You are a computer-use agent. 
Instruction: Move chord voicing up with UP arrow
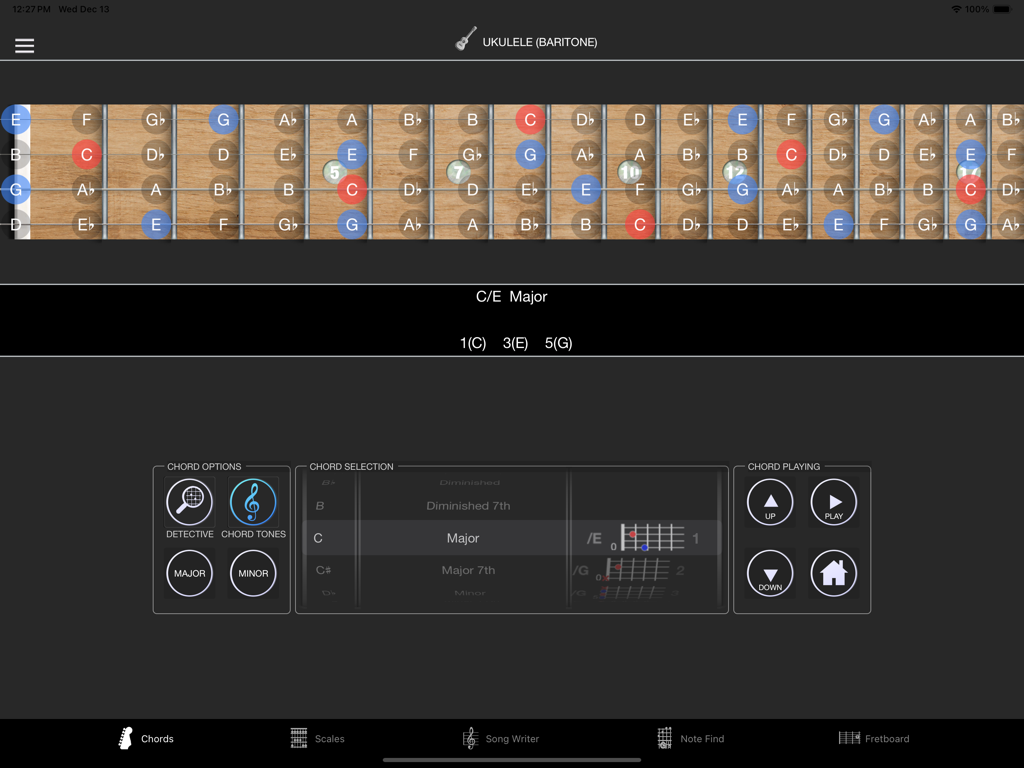tap(769, 502)
